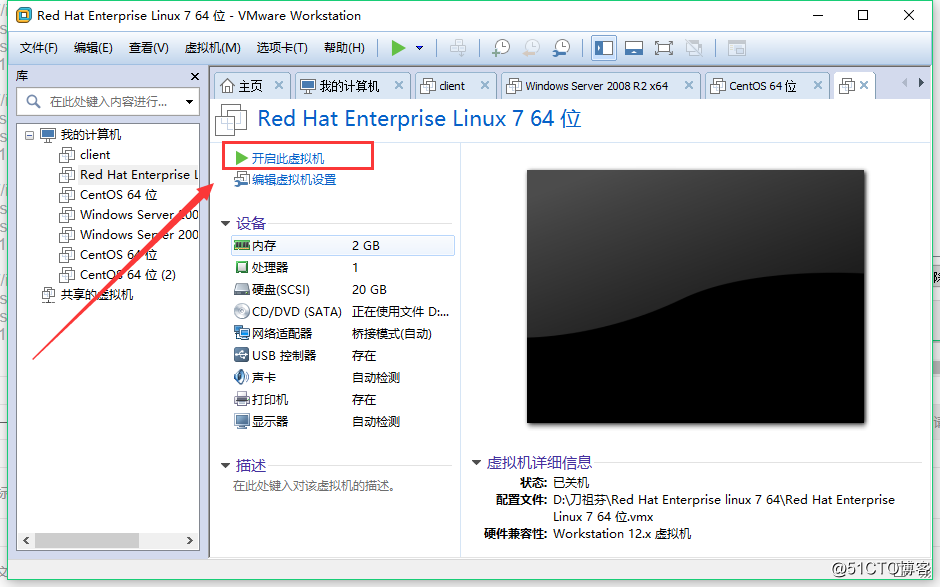Enter full screen mode icon
This screenshot has height=587, width=940.
664,48
